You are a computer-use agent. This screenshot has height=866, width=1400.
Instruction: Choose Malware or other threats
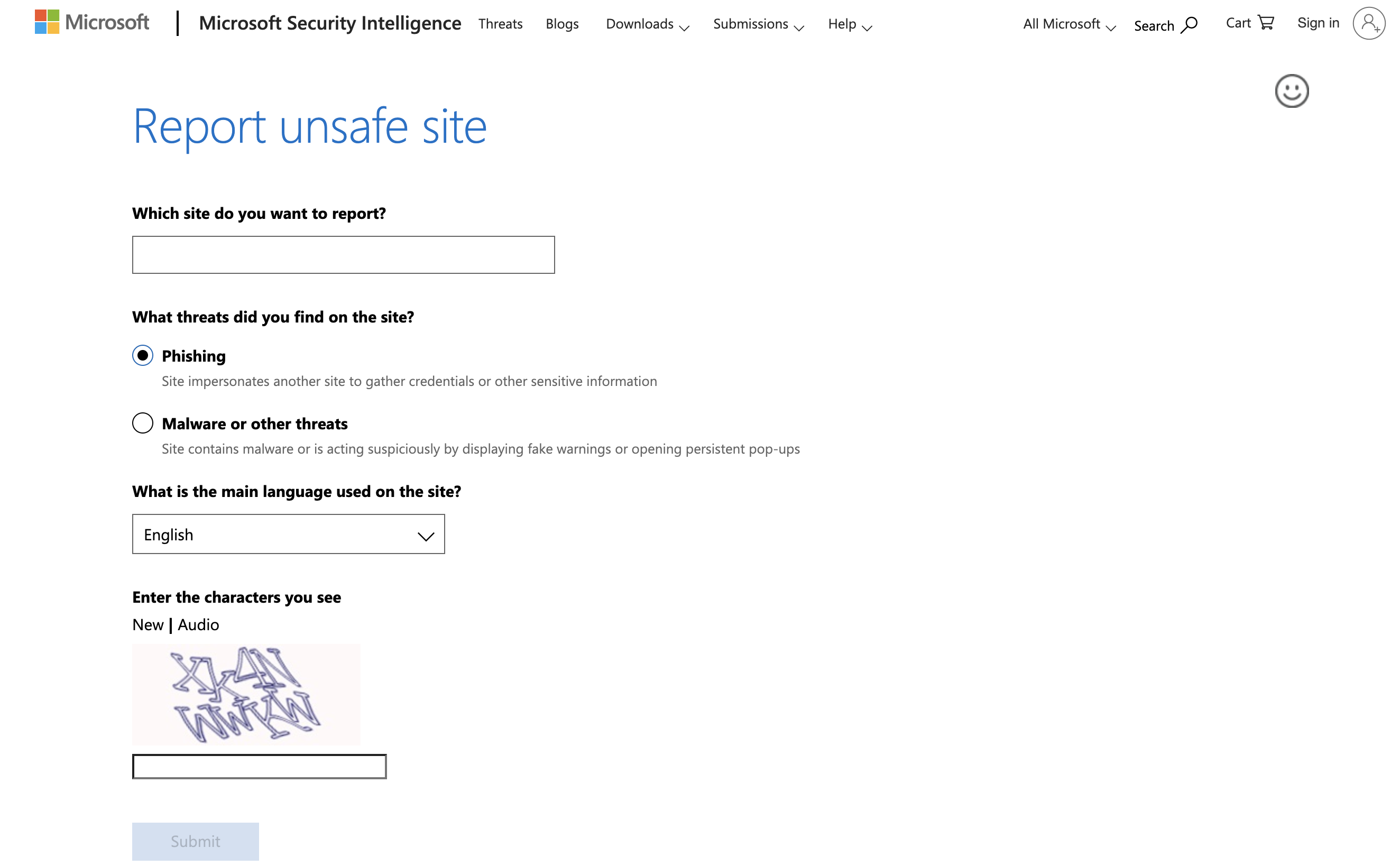coord(143,423)
